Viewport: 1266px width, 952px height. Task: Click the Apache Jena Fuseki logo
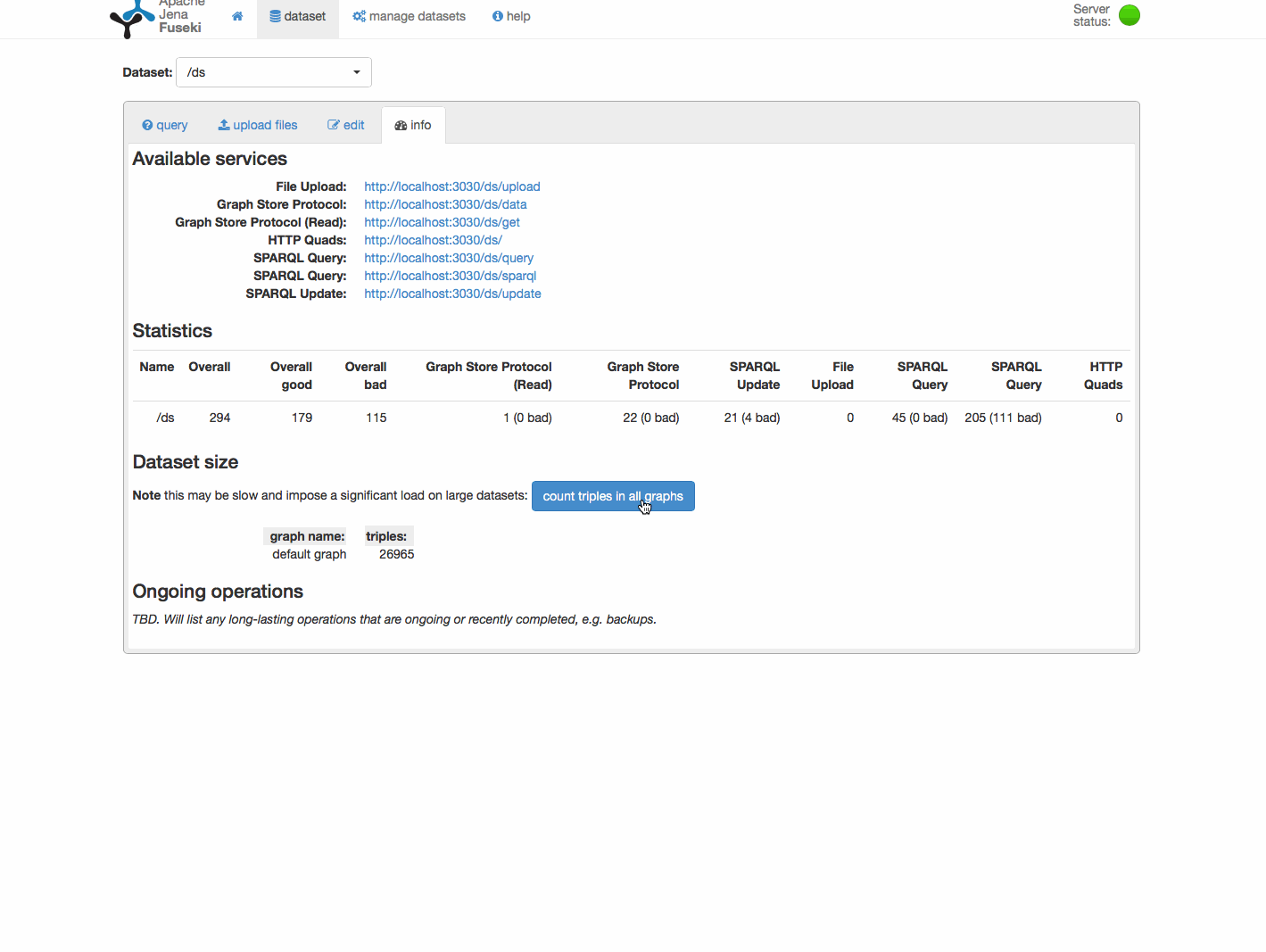(156, 18)
